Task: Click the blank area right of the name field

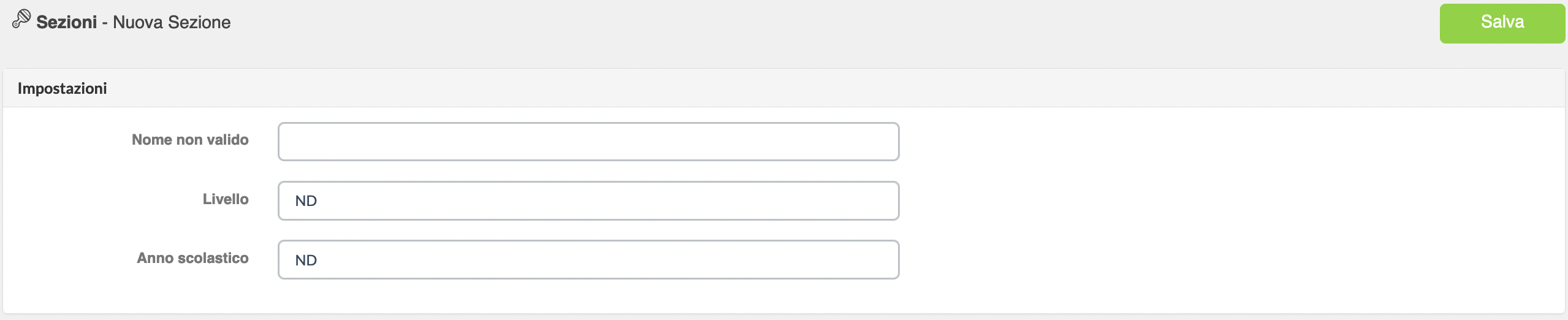Action: (x=1226, y=142)
